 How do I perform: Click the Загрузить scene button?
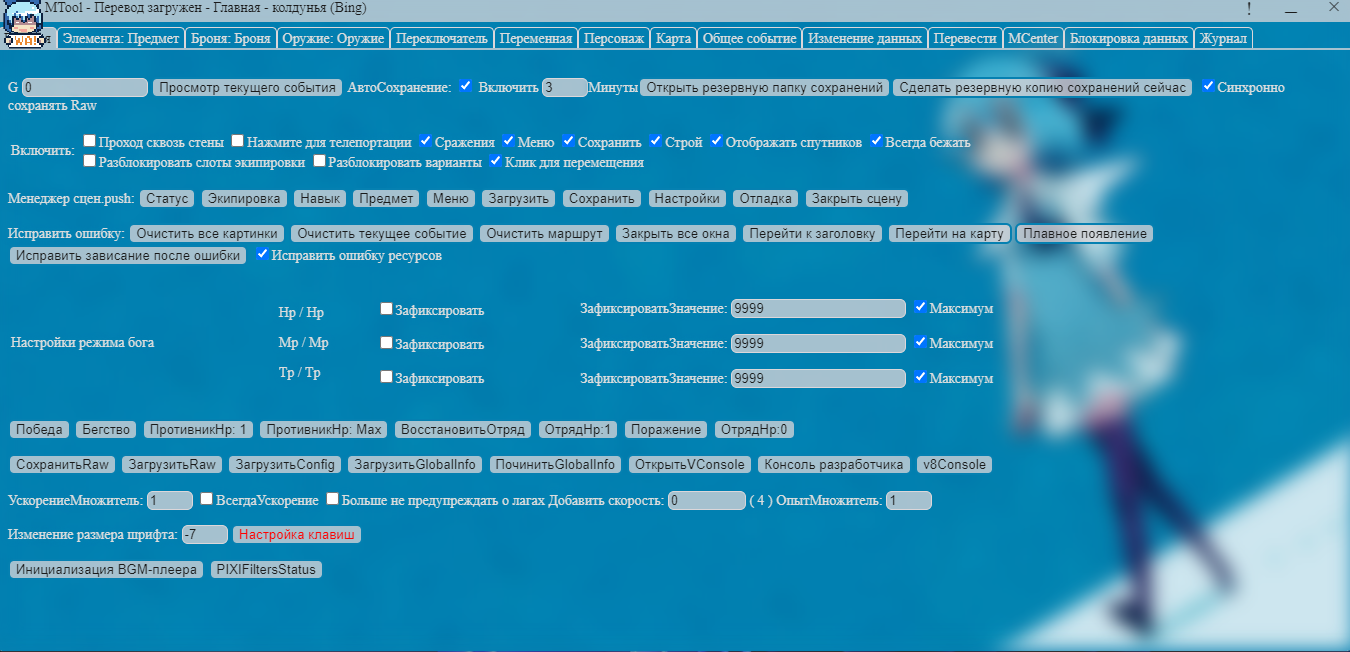[520, 198]
